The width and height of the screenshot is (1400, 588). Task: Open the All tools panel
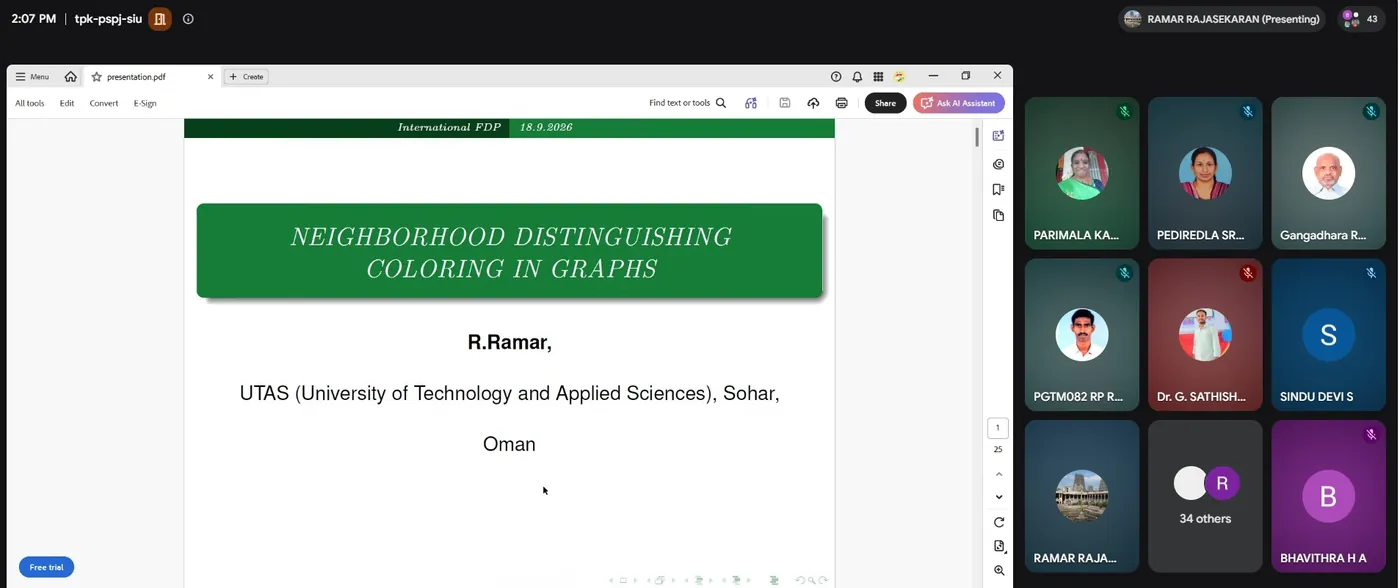pos(30,103)
